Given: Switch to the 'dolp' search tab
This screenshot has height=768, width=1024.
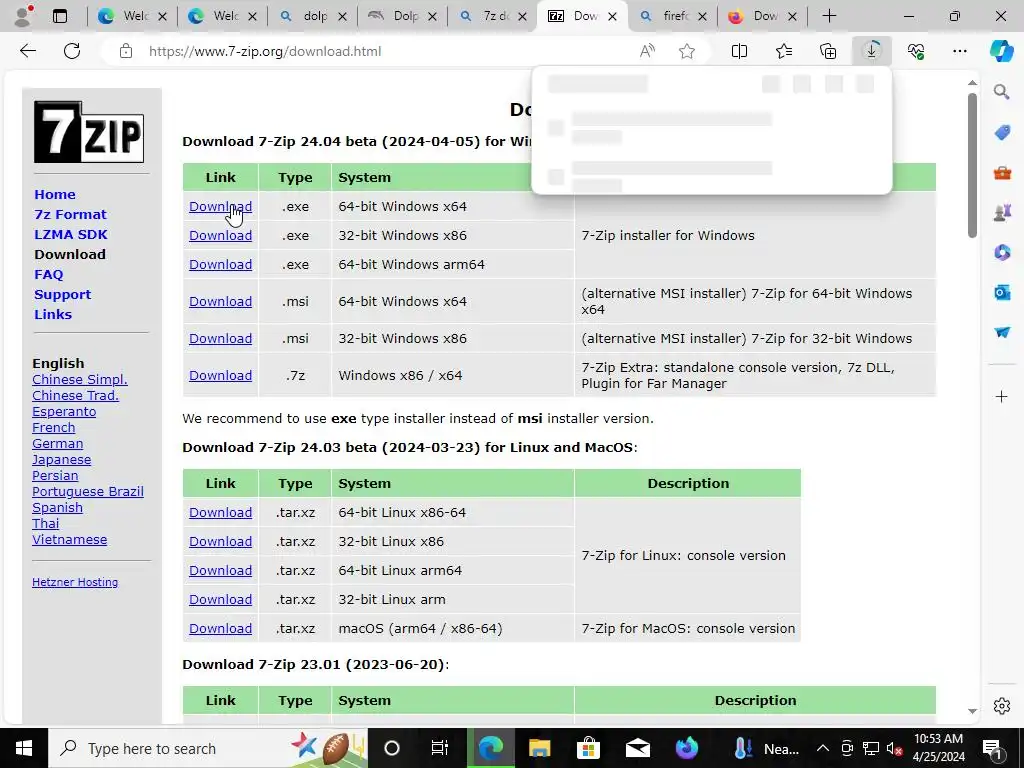Looking at the screenshot, I should click(x=312, y=16).
